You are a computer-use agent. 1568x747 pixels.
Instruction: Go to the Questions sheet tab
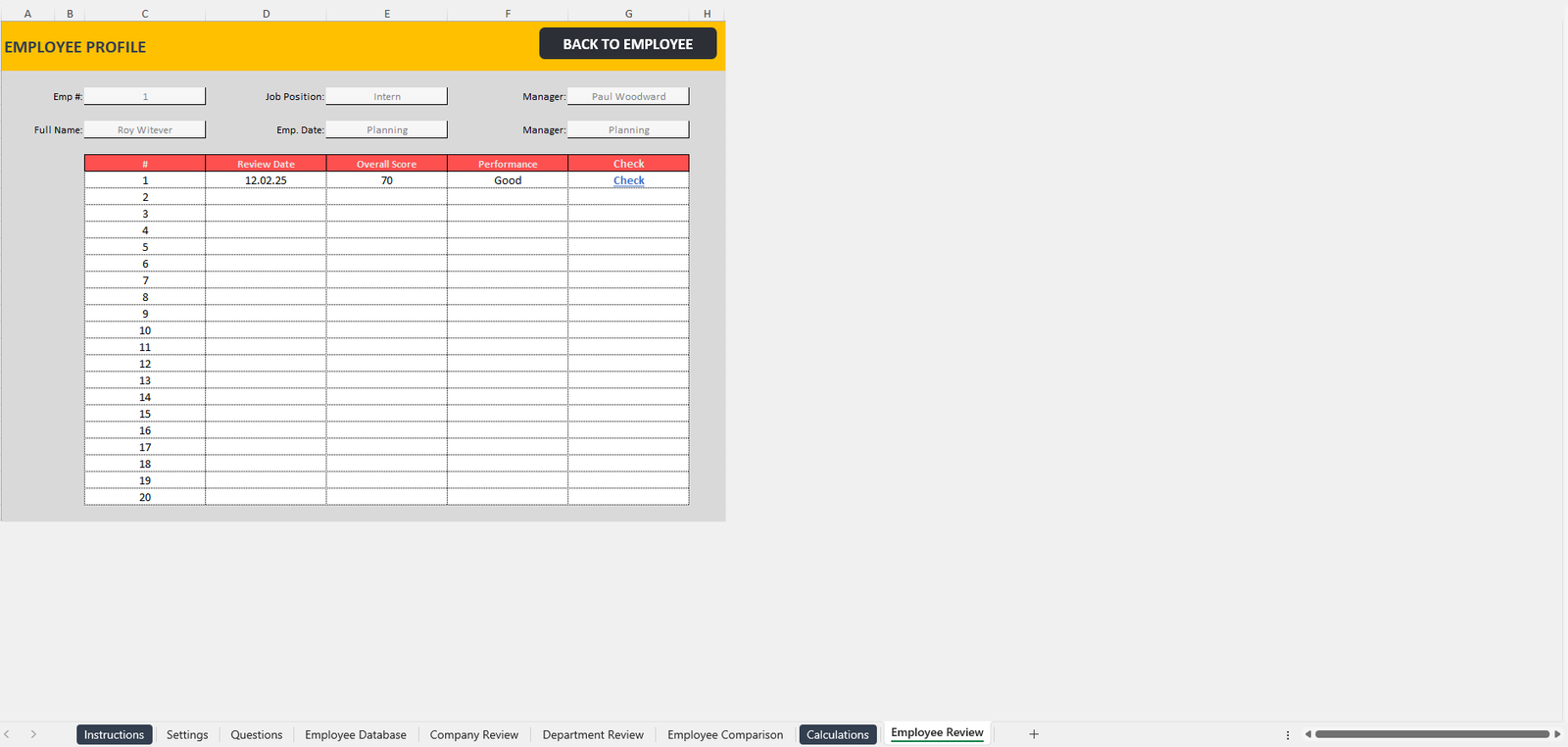(x=257, y=735)
